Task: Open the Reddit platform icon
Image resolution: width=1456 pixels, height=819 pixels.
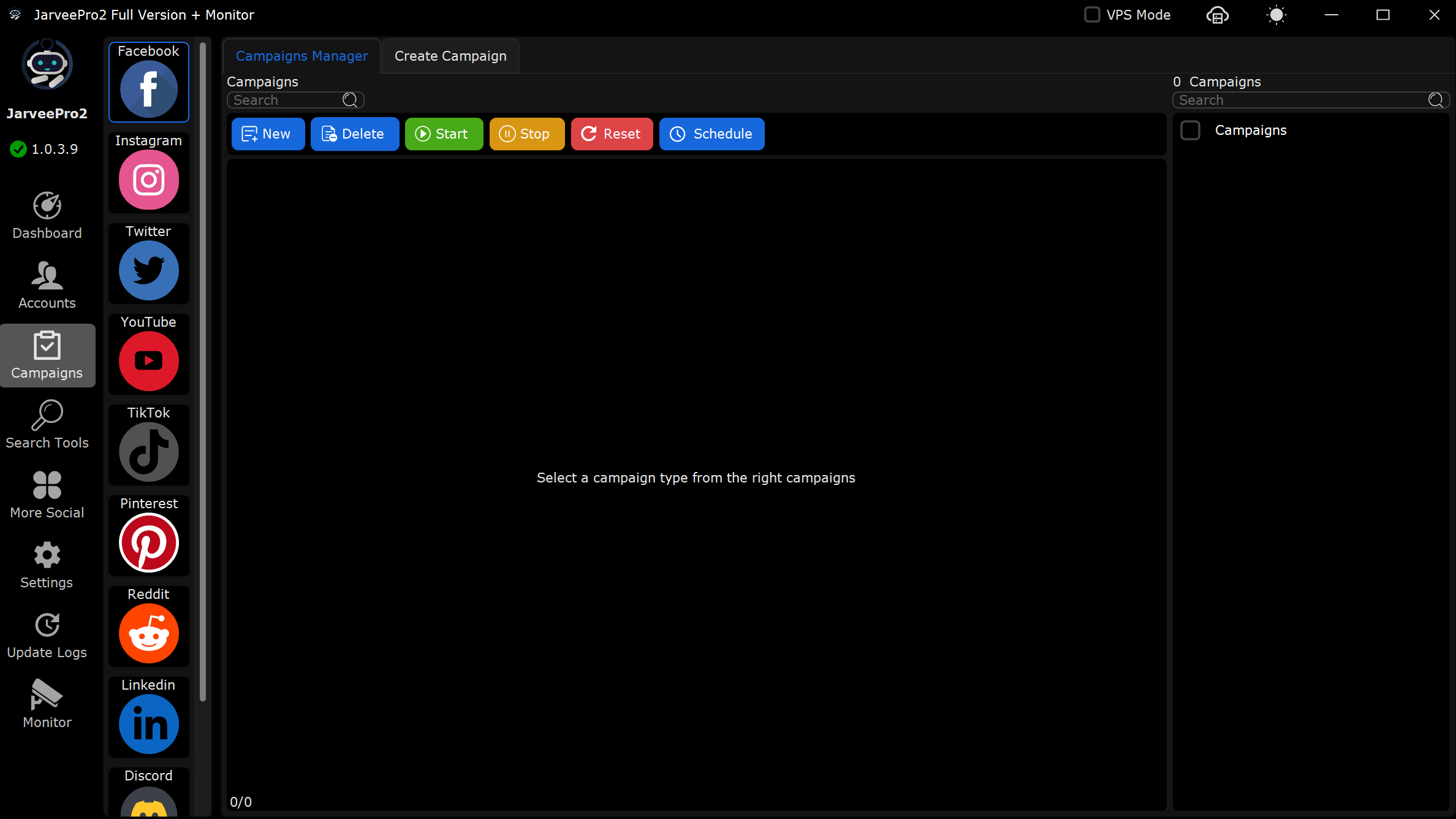Action: point(149,627)
